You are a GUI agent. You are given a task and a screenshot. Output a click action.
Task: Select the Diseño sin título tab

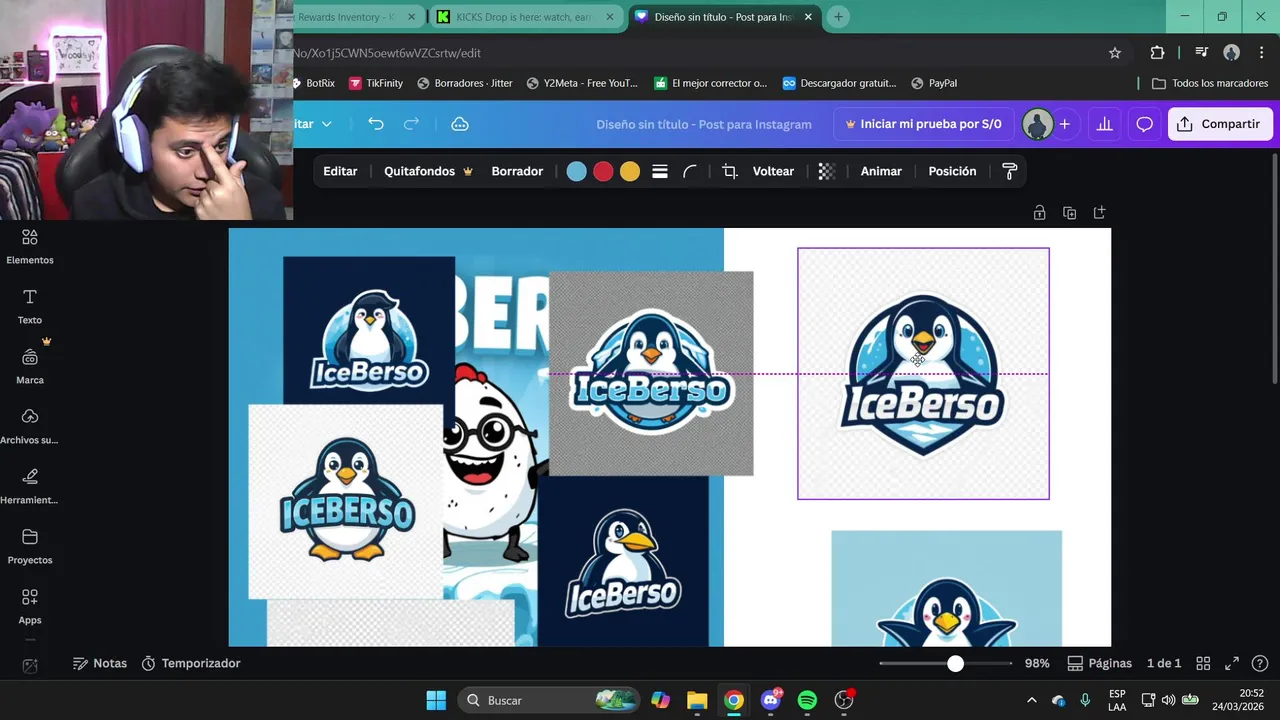click(x=725, y=17)
